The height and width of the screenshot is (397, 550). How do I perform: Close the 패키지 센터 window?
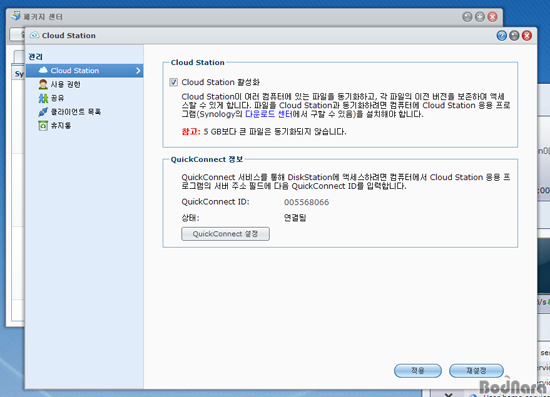(492, 17)
